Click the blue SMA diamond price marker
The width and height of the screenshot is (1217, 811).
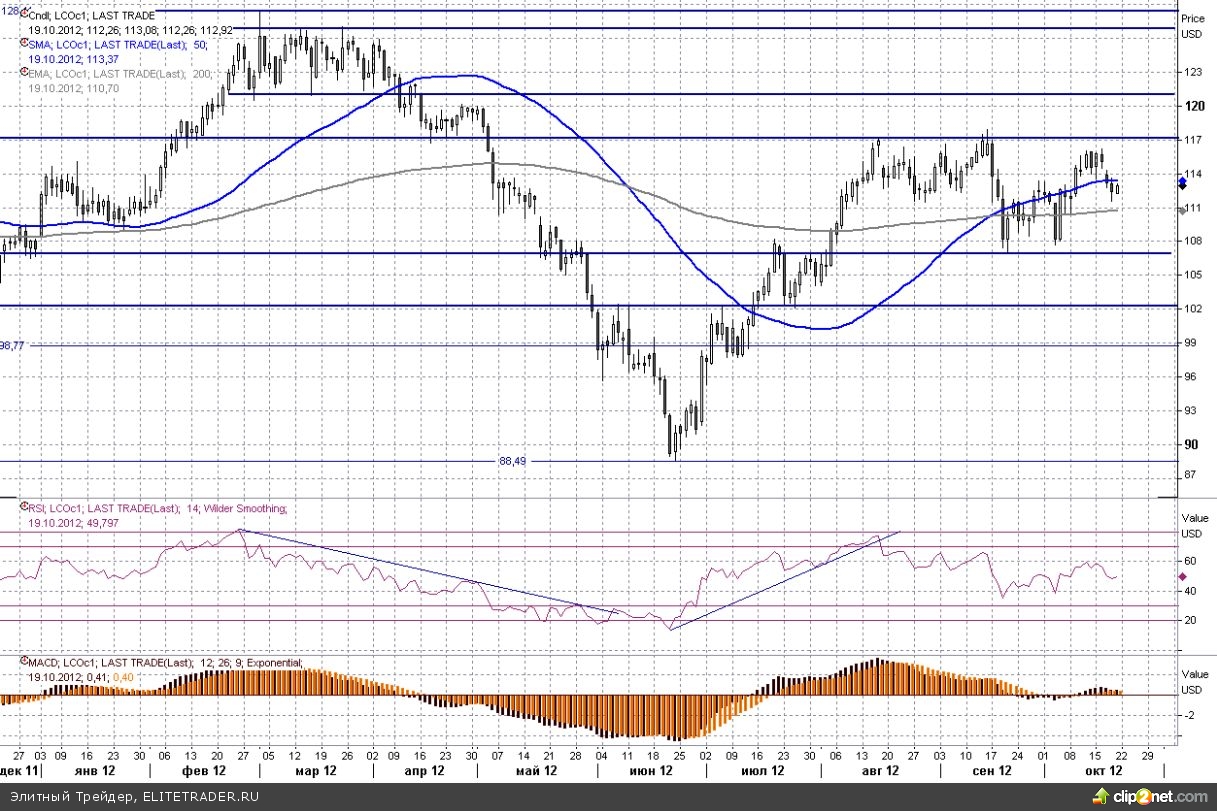[1182, 181]
